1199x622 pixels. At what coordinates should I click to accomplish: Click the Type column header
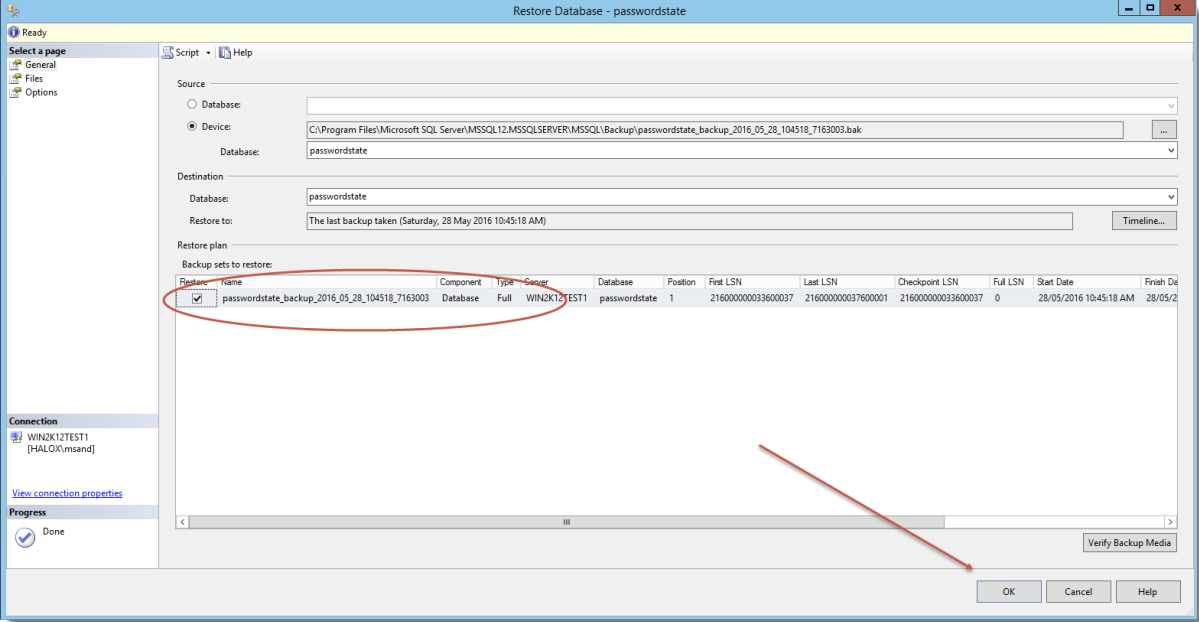(x=506, y=282)
